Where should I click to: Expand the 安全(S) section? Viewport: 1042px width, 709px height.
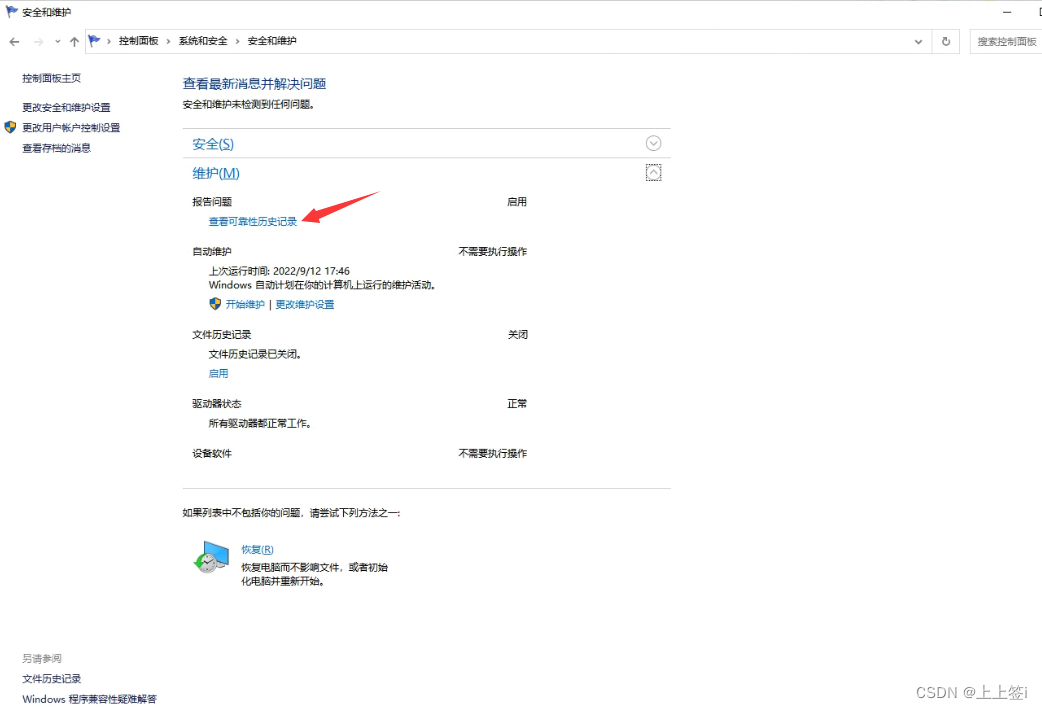[654, 143]
